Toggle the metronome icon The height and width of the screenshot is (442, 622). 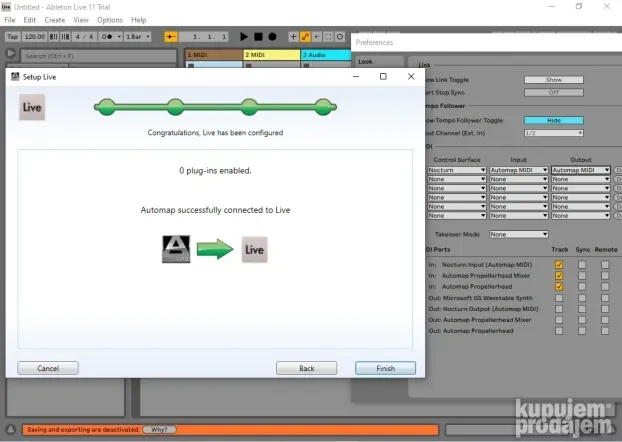click(x=107, y=37)
